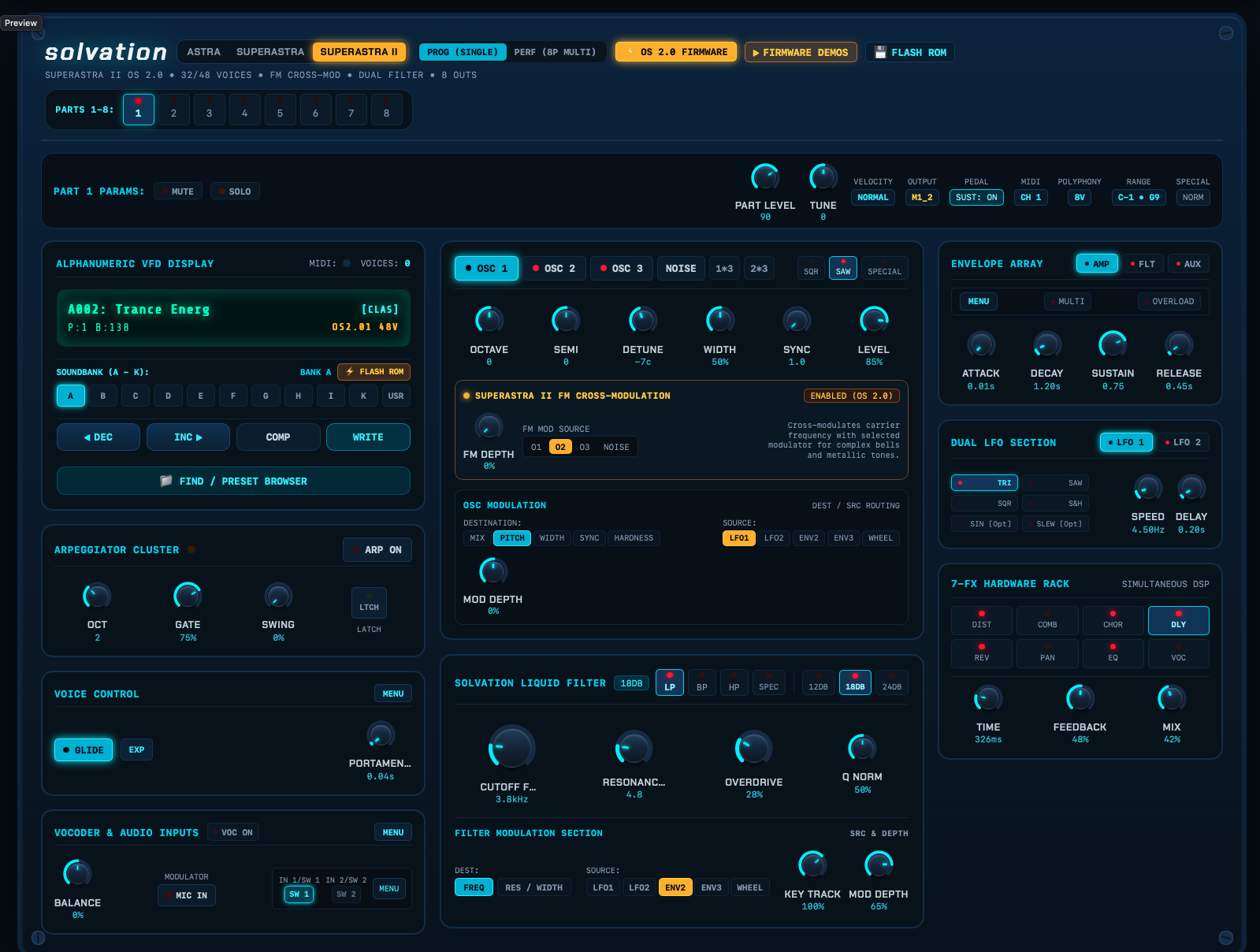Click the CUTOFF filter knob
This screenshot has width=1260, height=952.
click(511, 747)
